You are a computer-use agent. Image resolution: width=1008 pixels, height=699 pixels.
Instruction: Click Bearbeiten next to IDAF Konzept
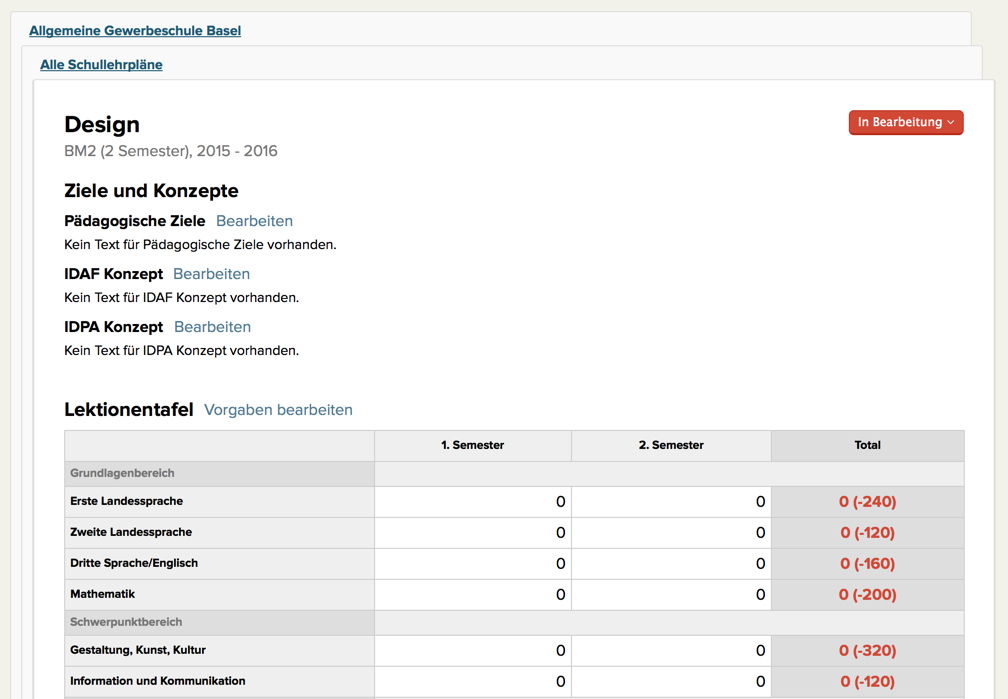click(212, 274)
